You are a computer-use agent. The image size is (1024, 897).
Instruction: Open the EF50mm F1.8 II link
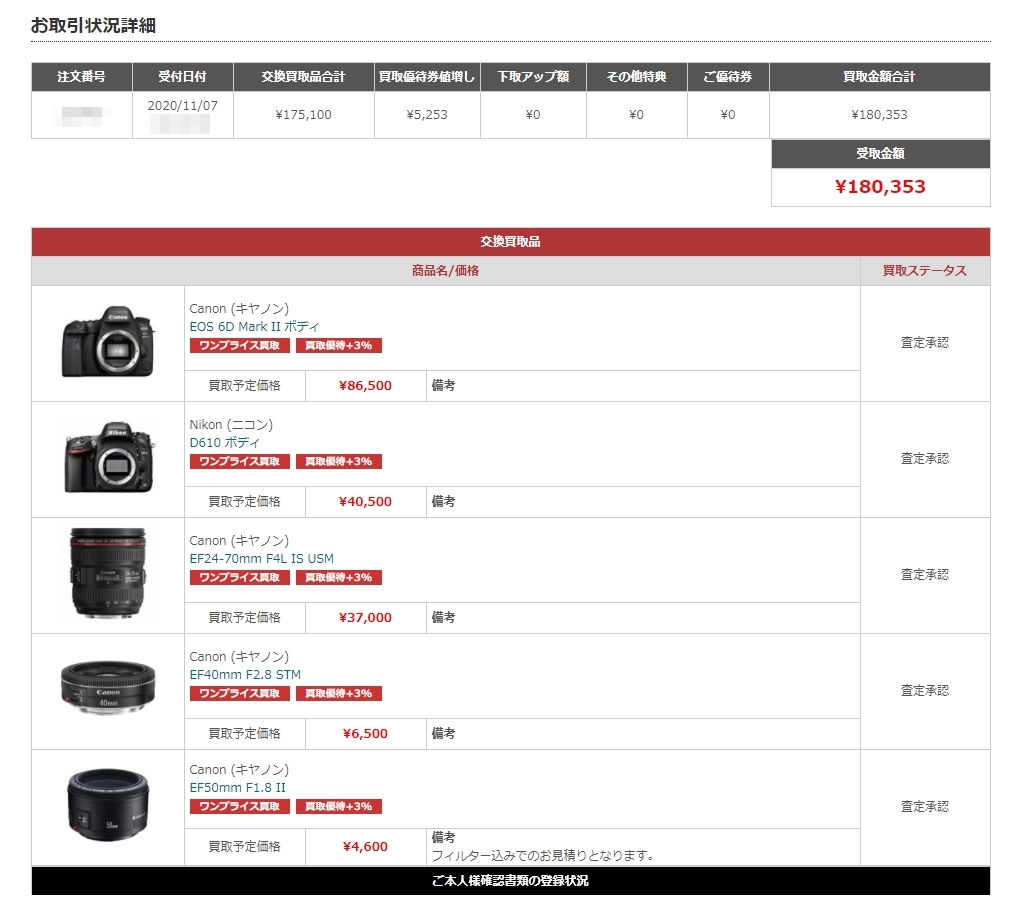[x=238, y=787]
